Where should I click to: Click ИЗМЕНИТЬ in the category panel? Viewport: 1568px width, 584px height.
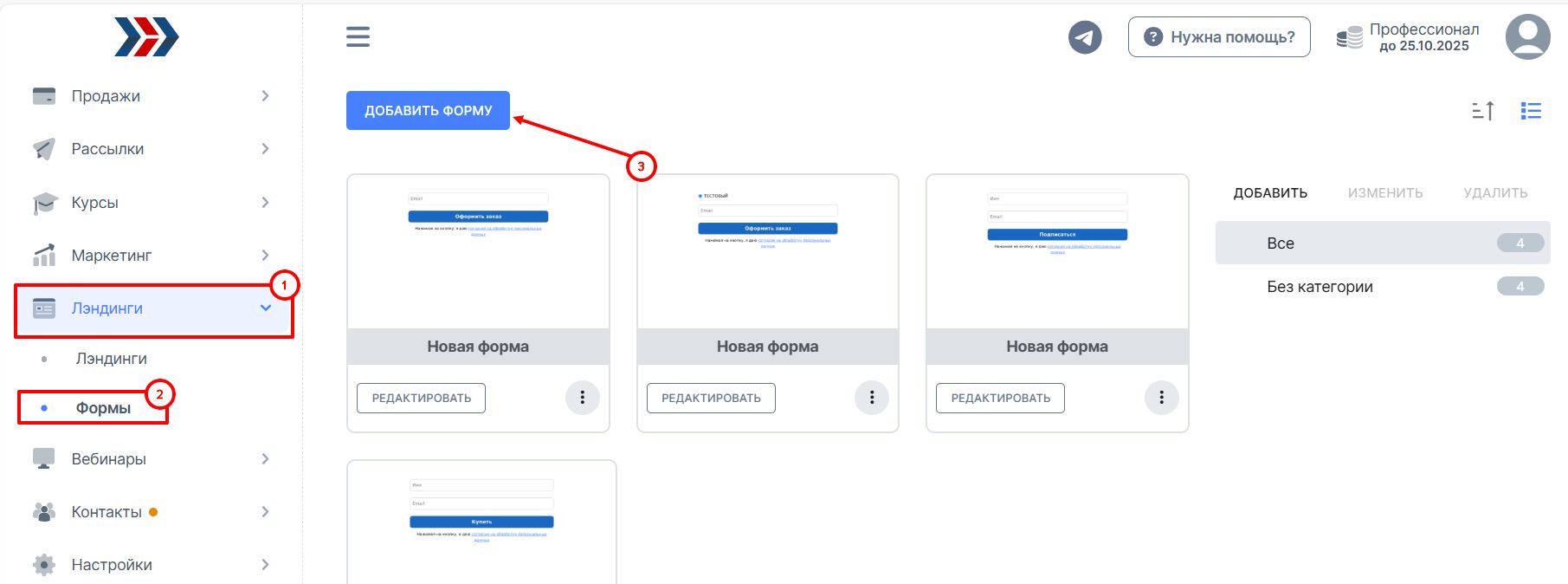(1385, 193)
